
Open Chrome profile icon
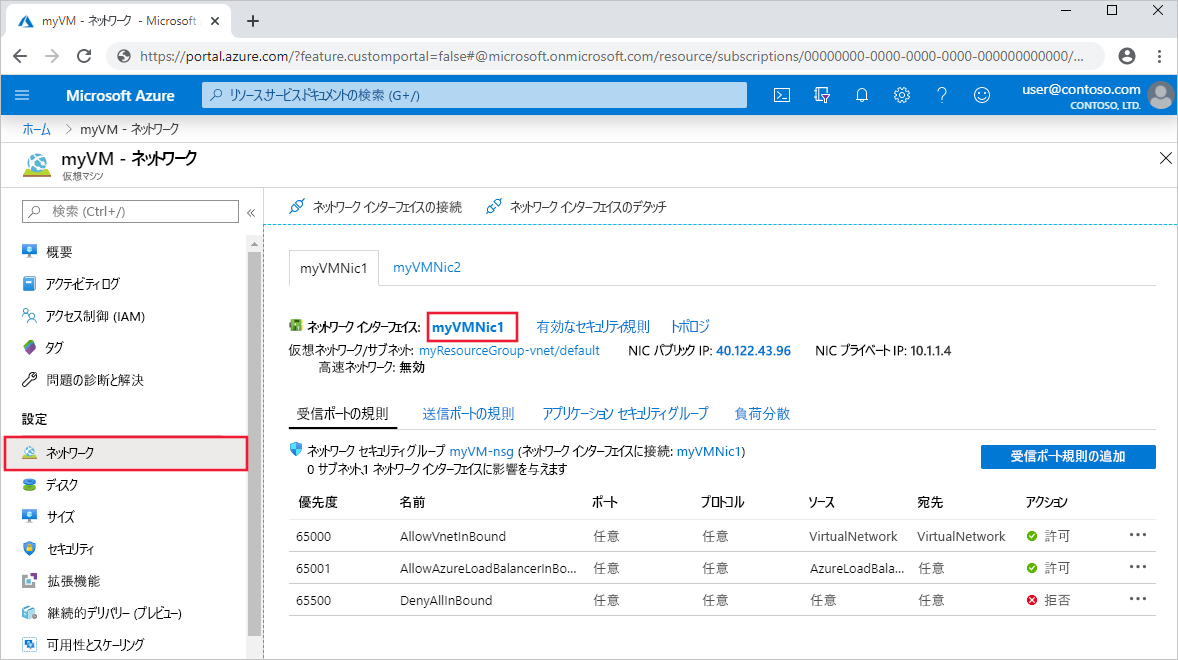(x=1127, y=56)
